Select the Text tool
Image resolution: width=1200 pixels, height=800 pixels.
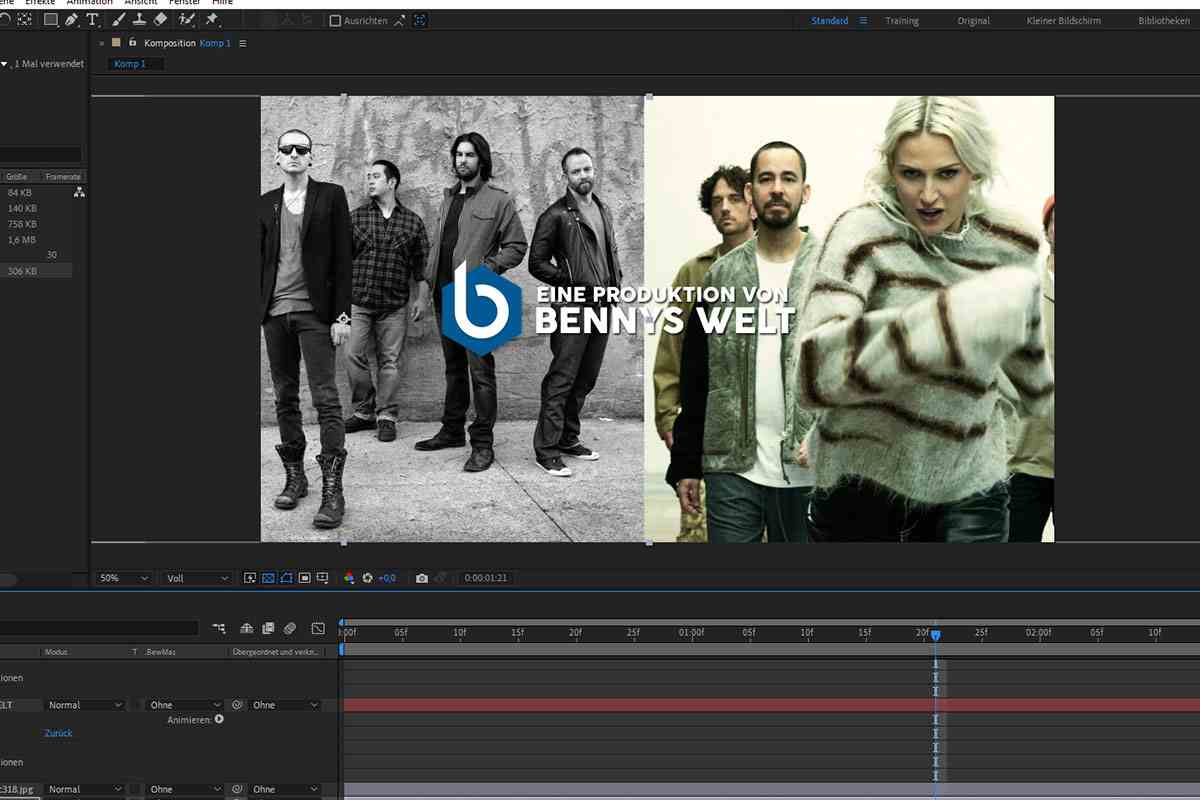pos(93,20)
